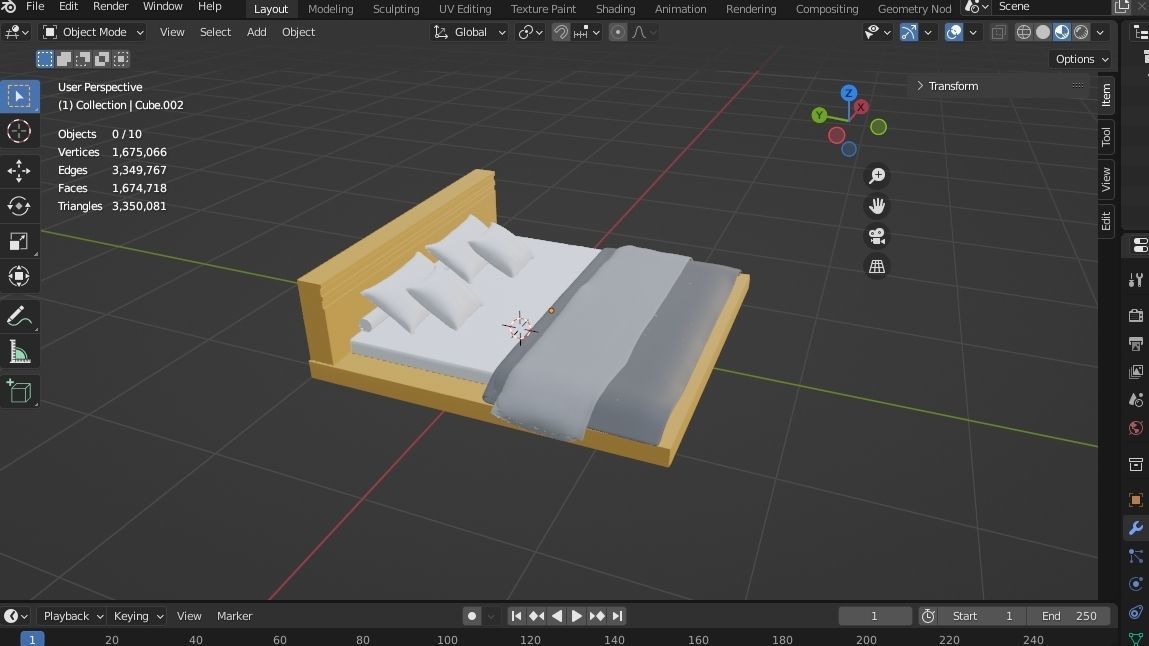1149x646 pixels.
Task: Toggle snapping magnet
Action: 561,32
